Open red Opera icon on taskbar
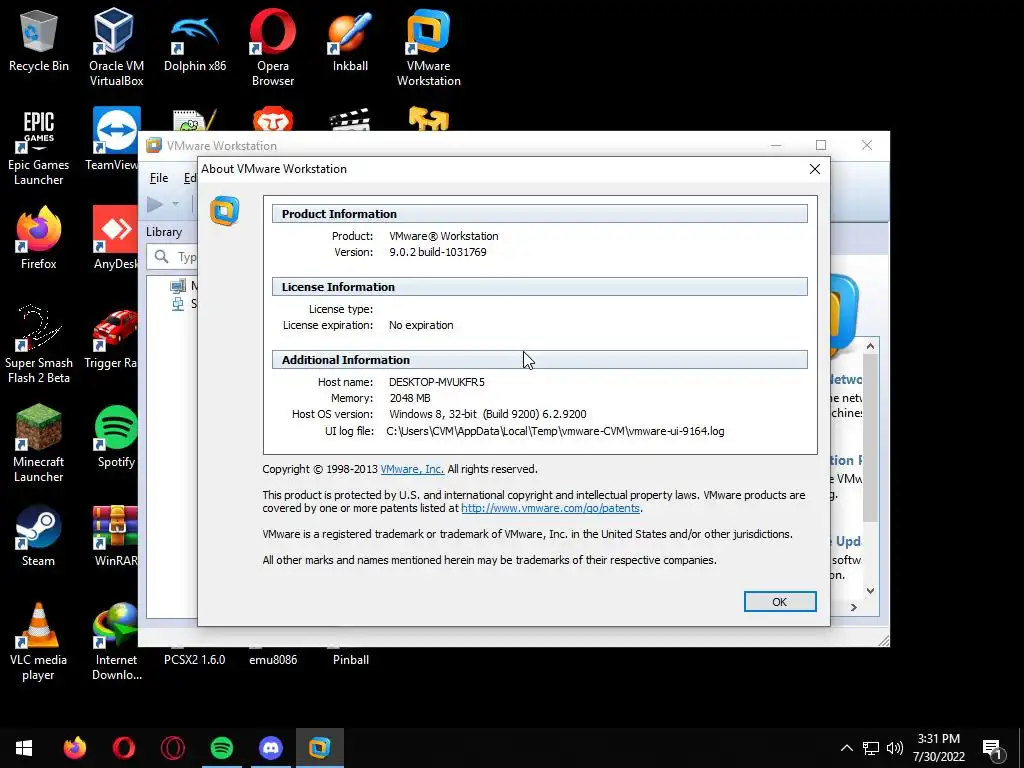Image resolution: width=1024 pixels, height=768 pixels. [x=123, y=748]
